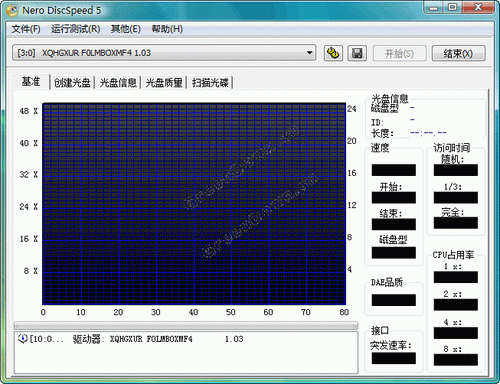
Task: Switch to the 创建光盘 tab
Action: (72, 82)
